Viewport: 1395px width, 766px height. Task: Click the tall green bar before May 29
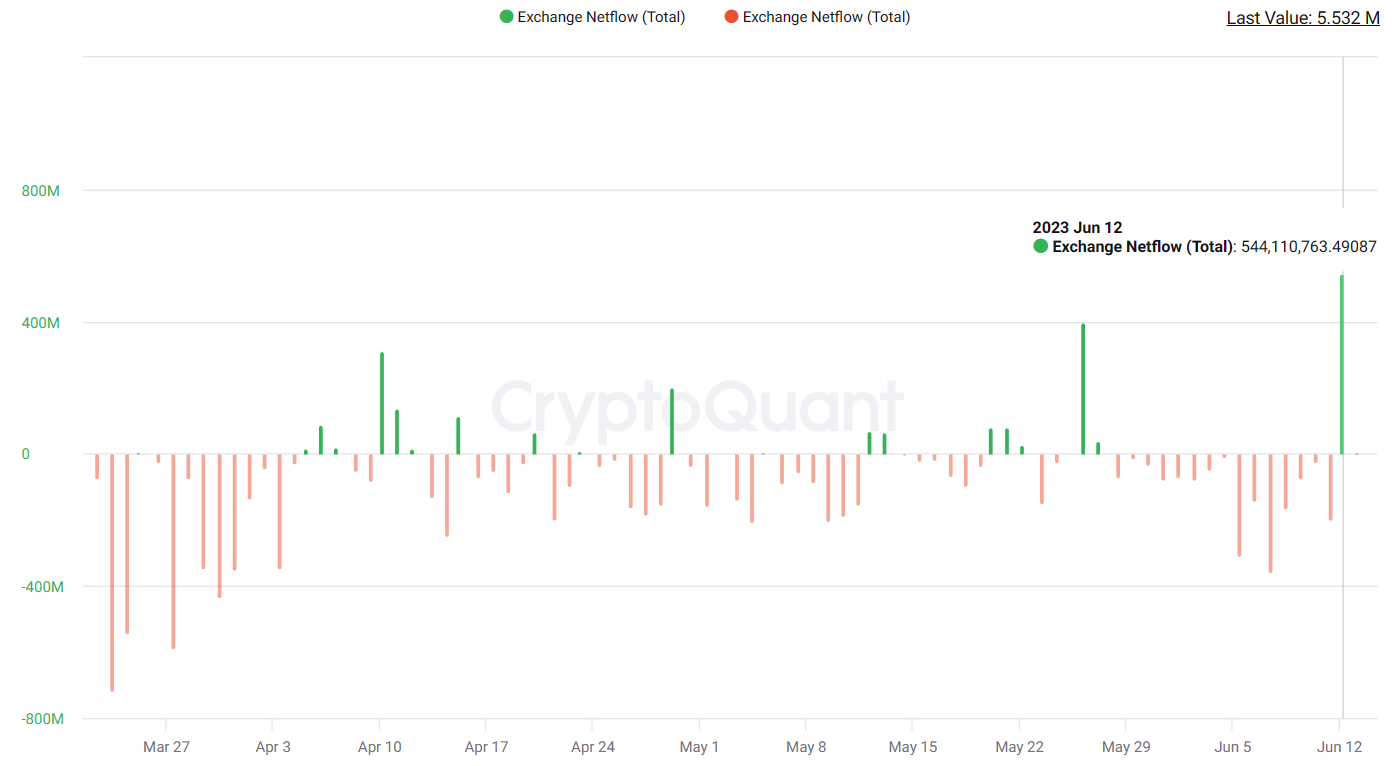pos(1083,389)
